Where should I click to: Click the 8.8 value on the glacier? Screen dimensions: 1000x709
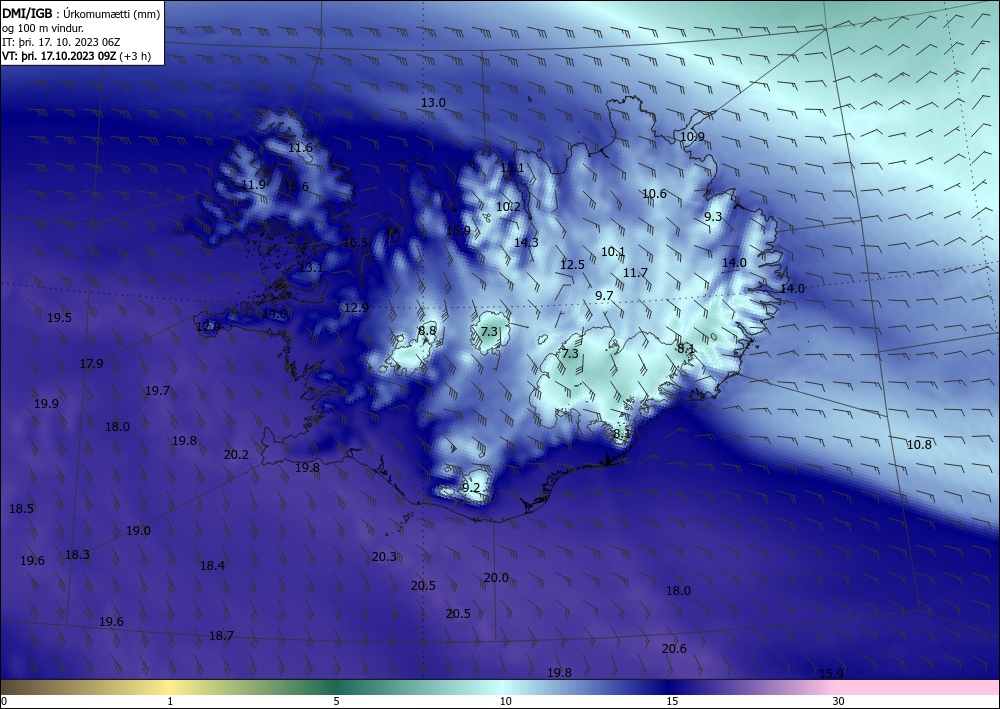click(x=427, y=331)
